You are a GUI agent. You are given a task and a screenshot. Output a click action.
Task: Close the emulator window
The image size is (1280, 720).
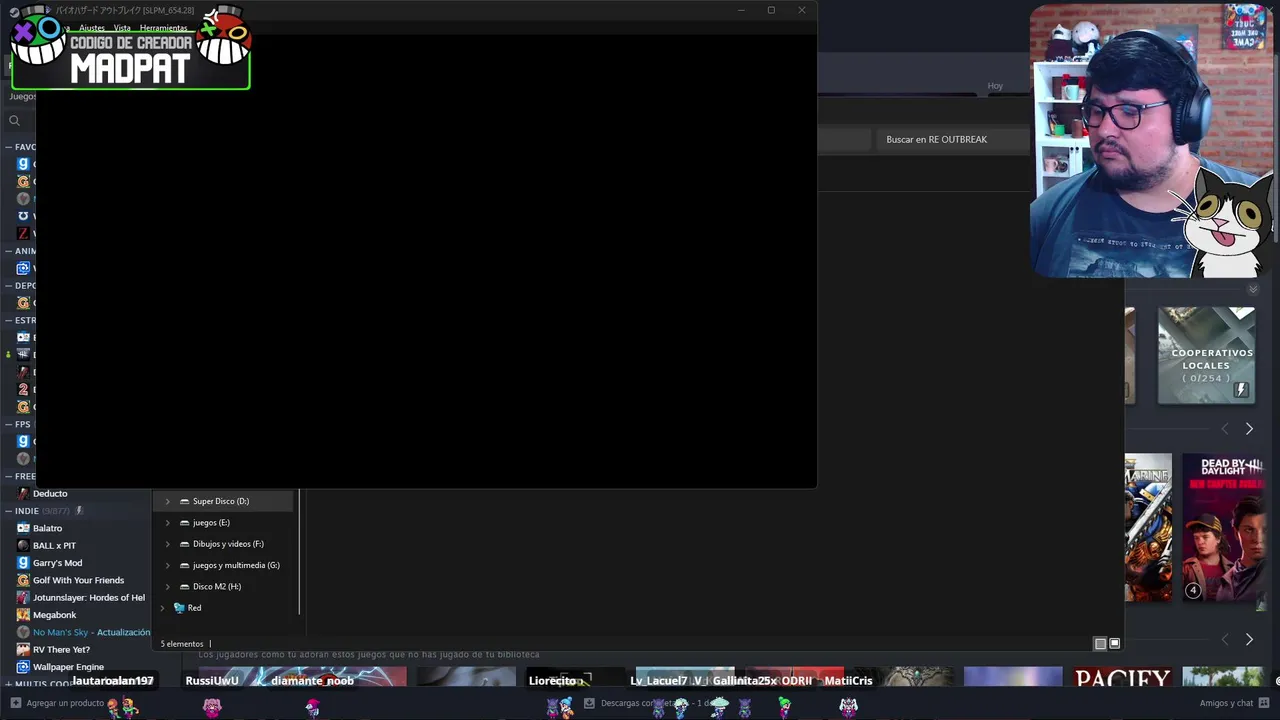coord(801,10)
